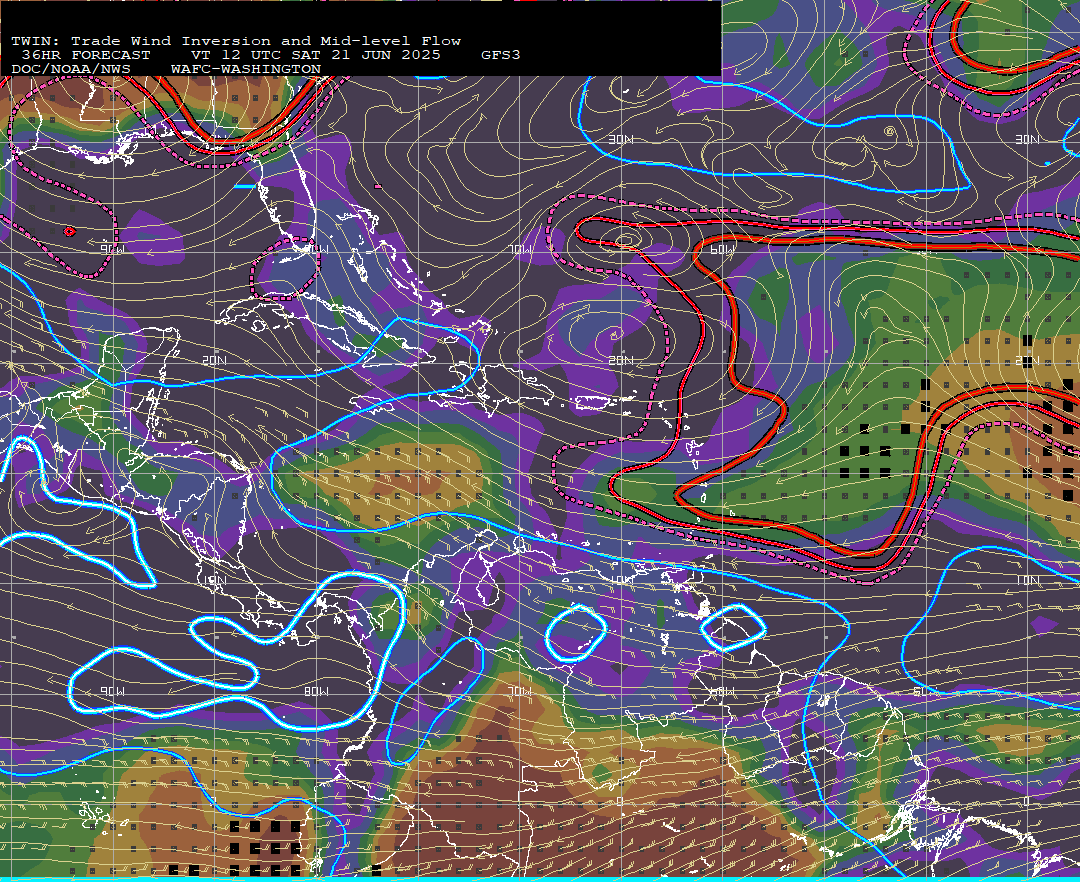Click the 90W label inside the thick cyan contour

[x=112, y=691]
